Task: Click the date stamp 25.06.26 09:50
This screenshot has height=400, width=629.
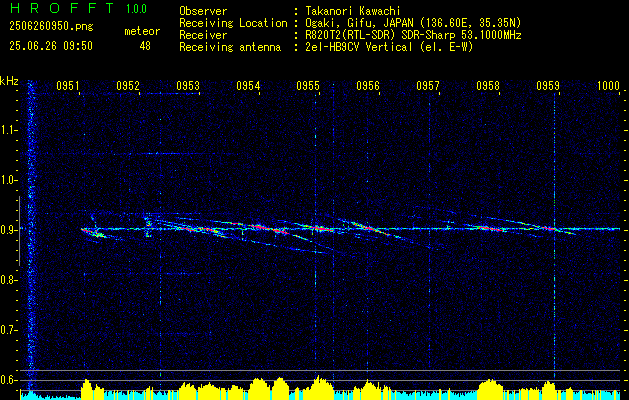Action: coord(51,46)
